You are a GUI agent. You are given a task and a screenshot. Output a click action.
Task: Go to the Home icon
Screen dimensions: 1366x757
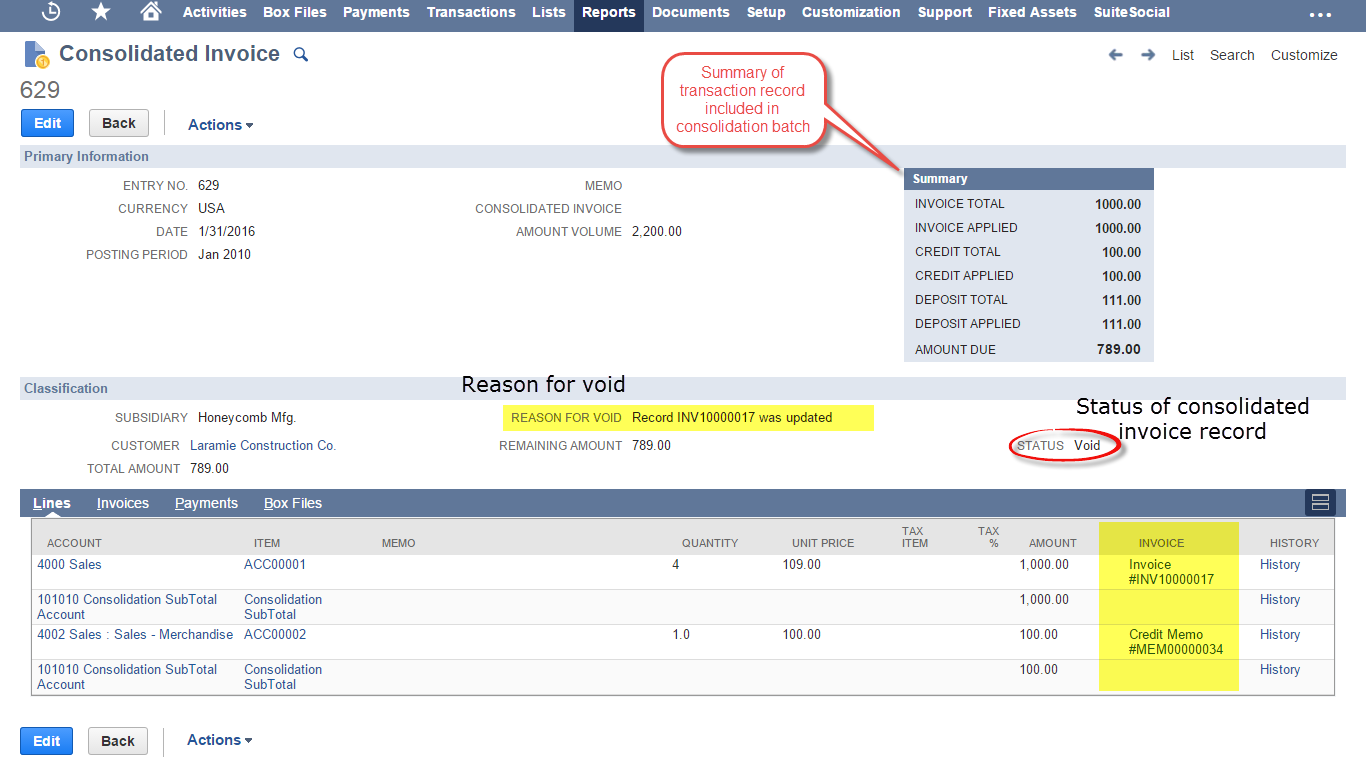tap(151, 12)
